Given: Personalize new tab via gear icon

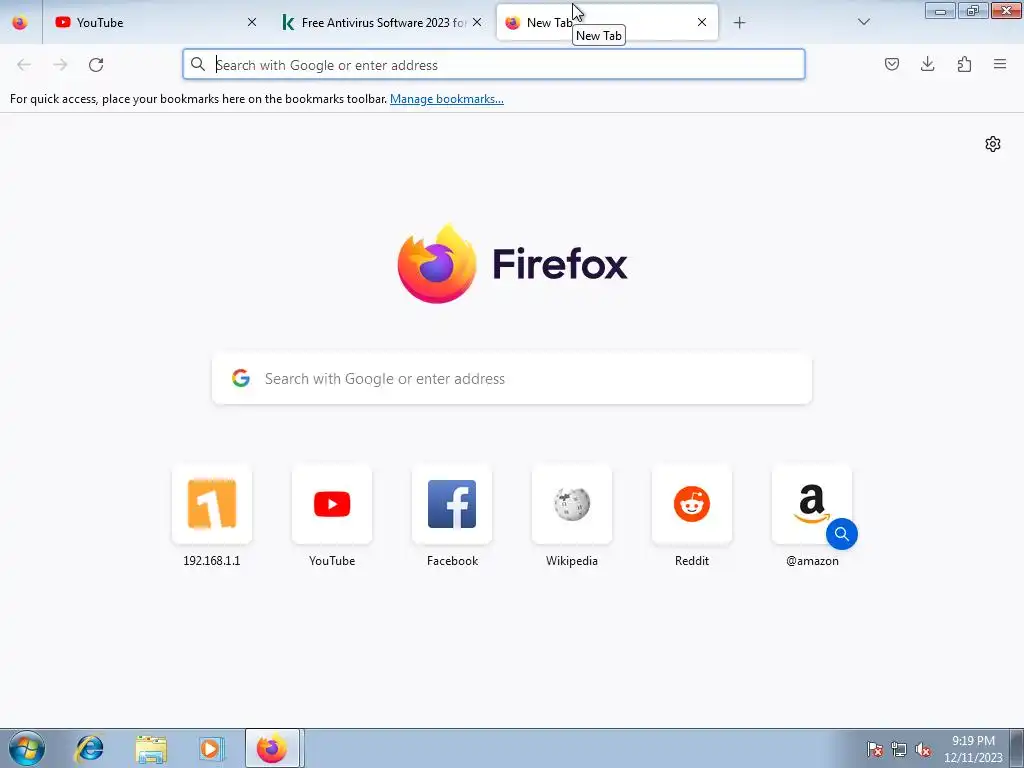Looking at the screenshot, I should 993,144.
